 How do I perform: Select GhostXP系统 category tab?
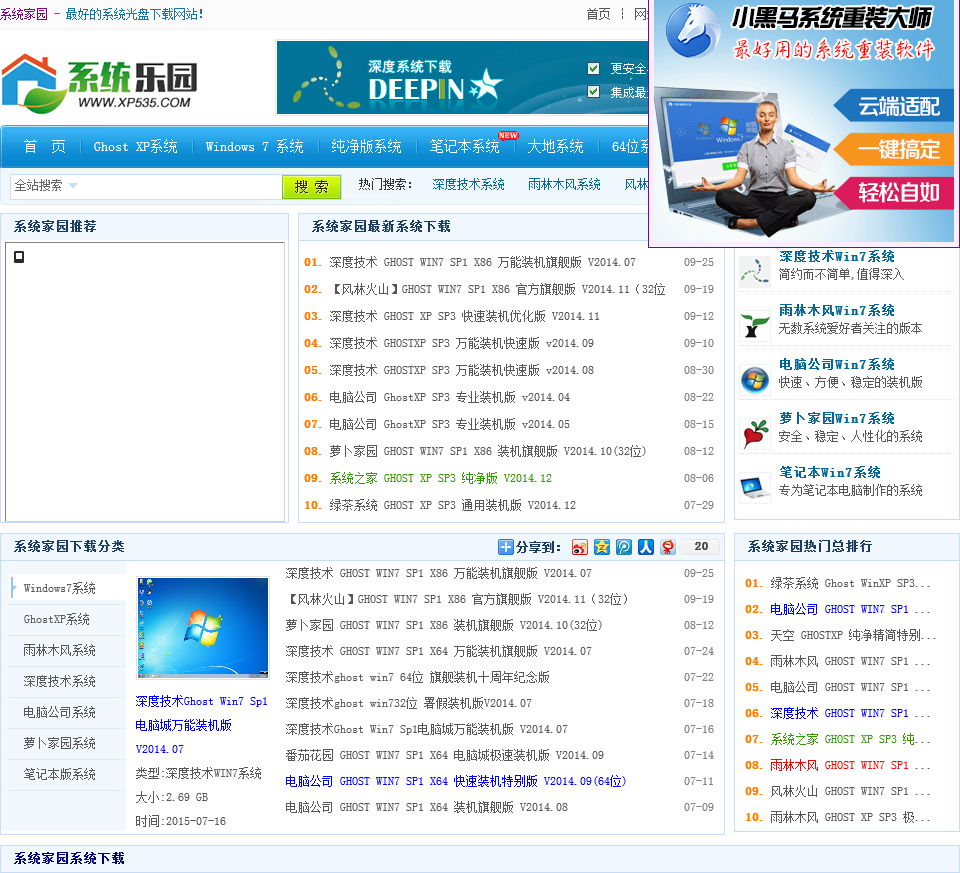pos(56,620)
